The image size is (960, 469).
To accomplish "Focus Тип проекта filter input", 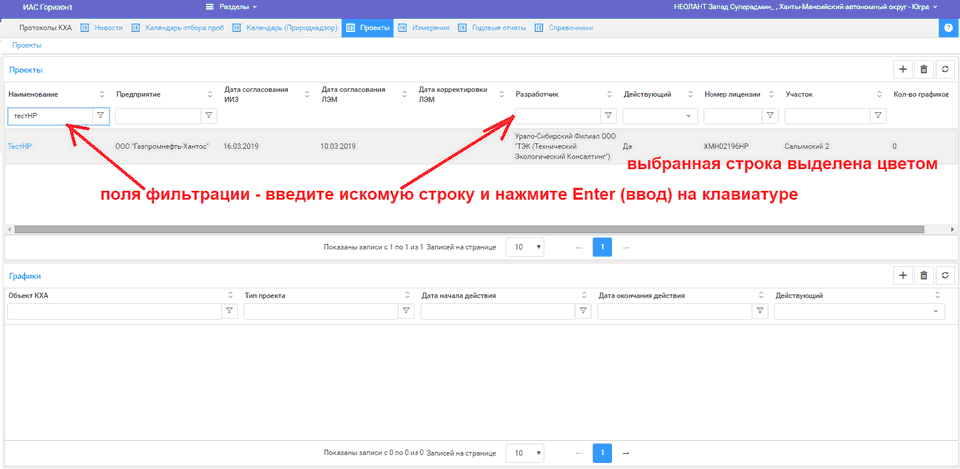I will pos(321,311).
